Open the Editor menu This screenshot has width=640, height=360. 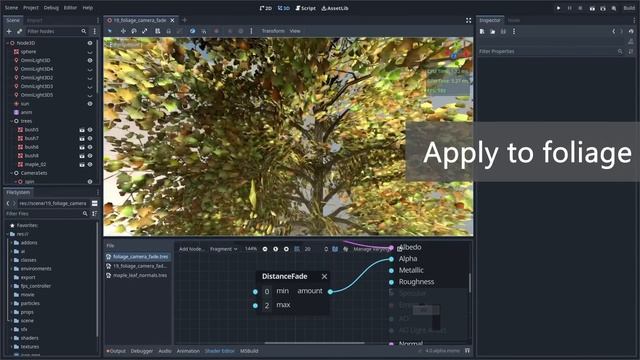pos(70,8)
